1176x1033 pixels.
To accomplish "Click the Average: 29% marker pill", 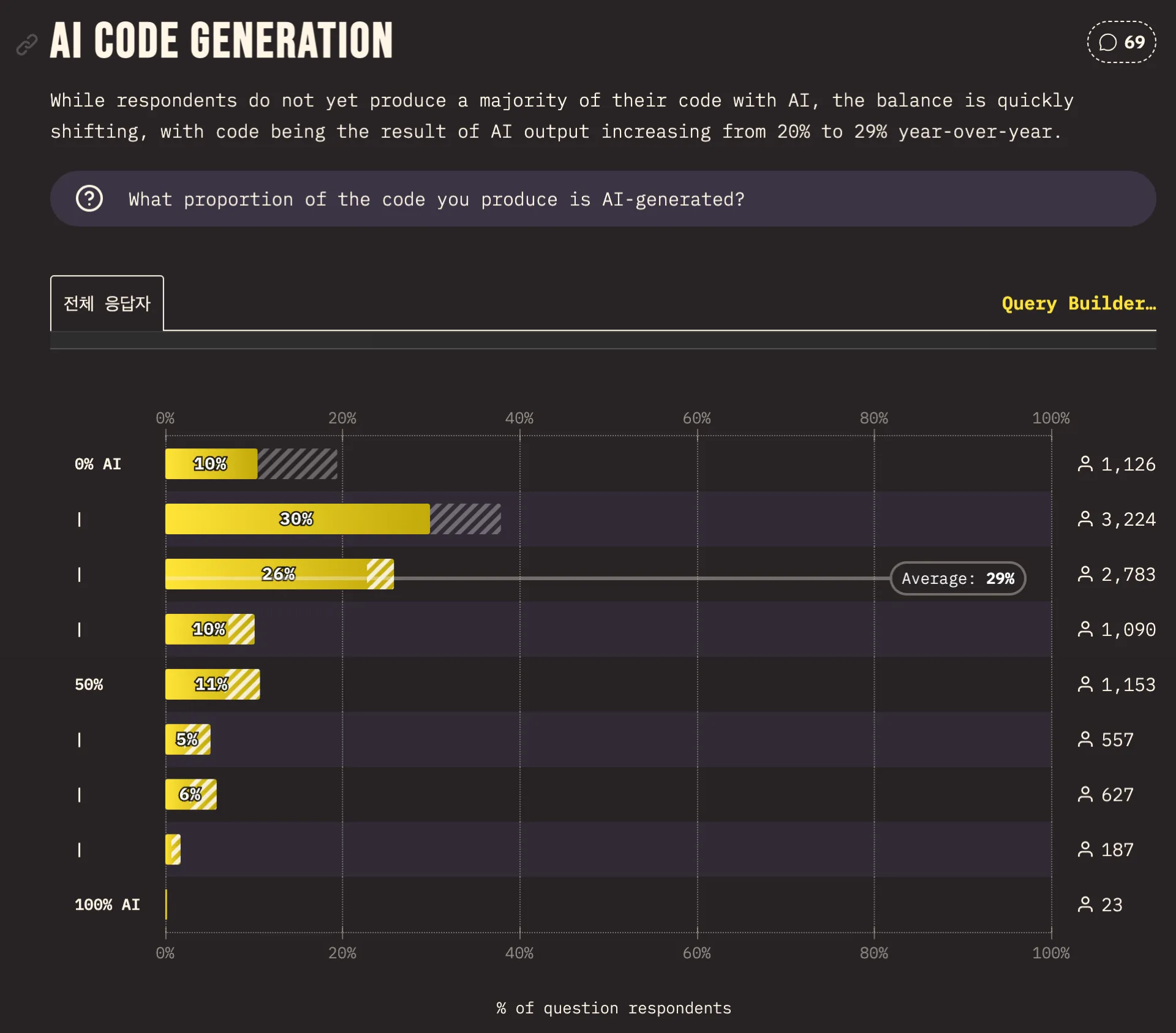I will coord(957,578).
